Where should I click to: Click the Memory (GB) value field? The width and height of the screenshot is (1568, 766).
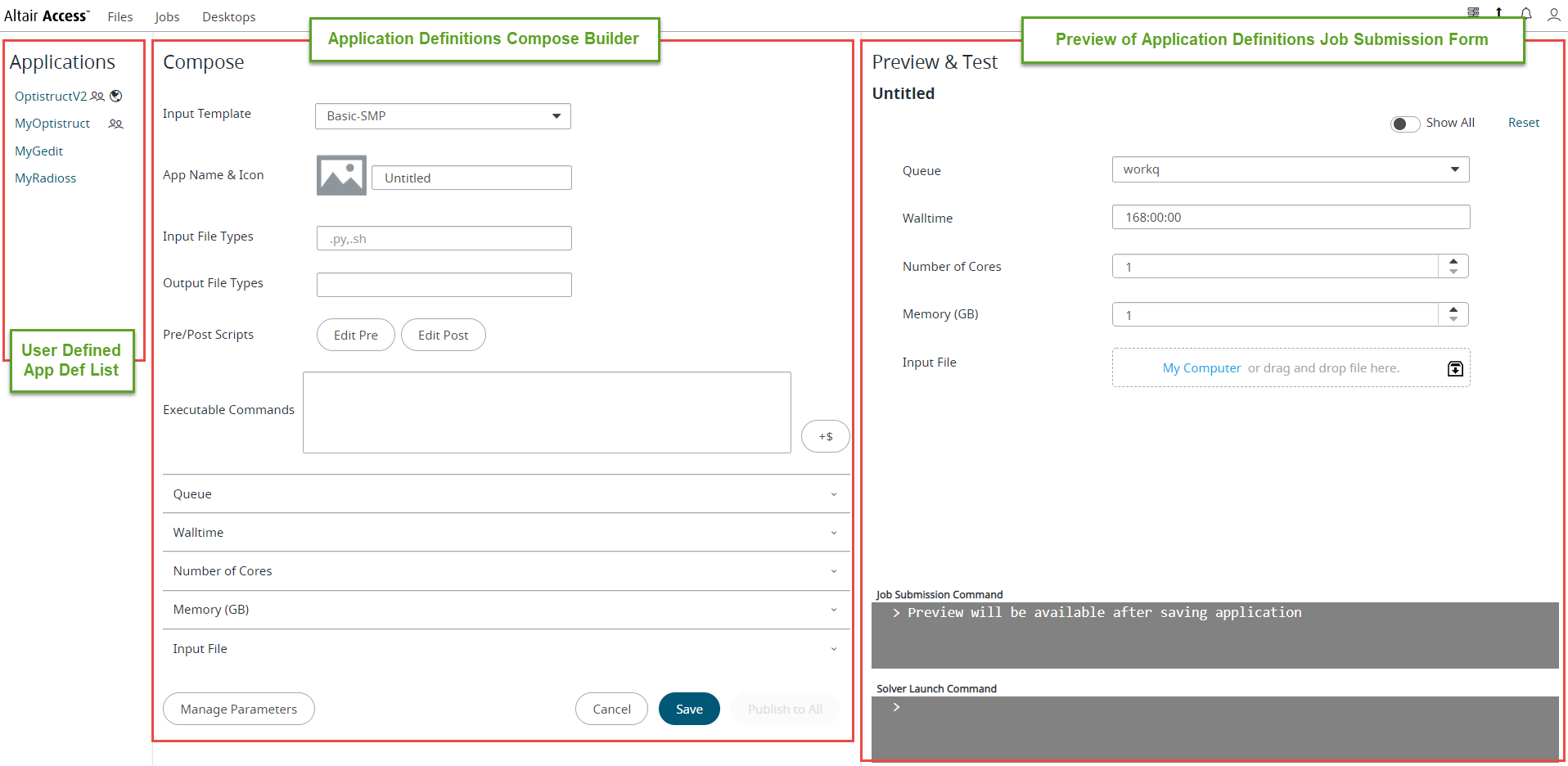tap(1275, 315)
